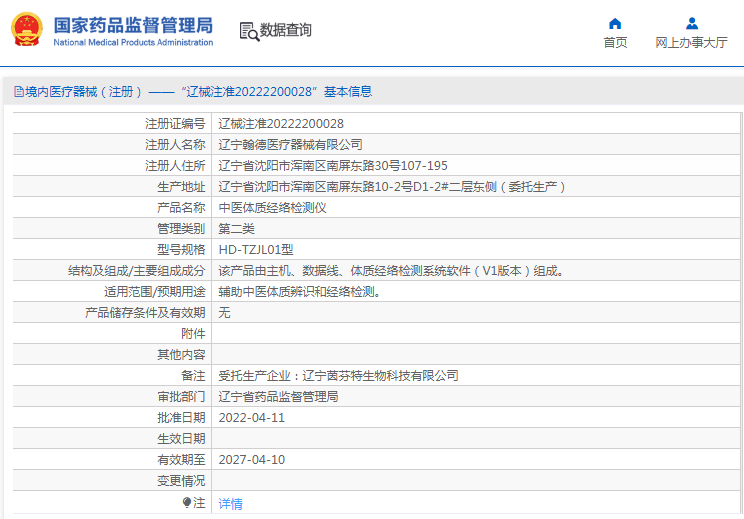Select registration number 辽械注准20222200028 in table
Screen dimensions: 744x519
click(x=281, y=124)
